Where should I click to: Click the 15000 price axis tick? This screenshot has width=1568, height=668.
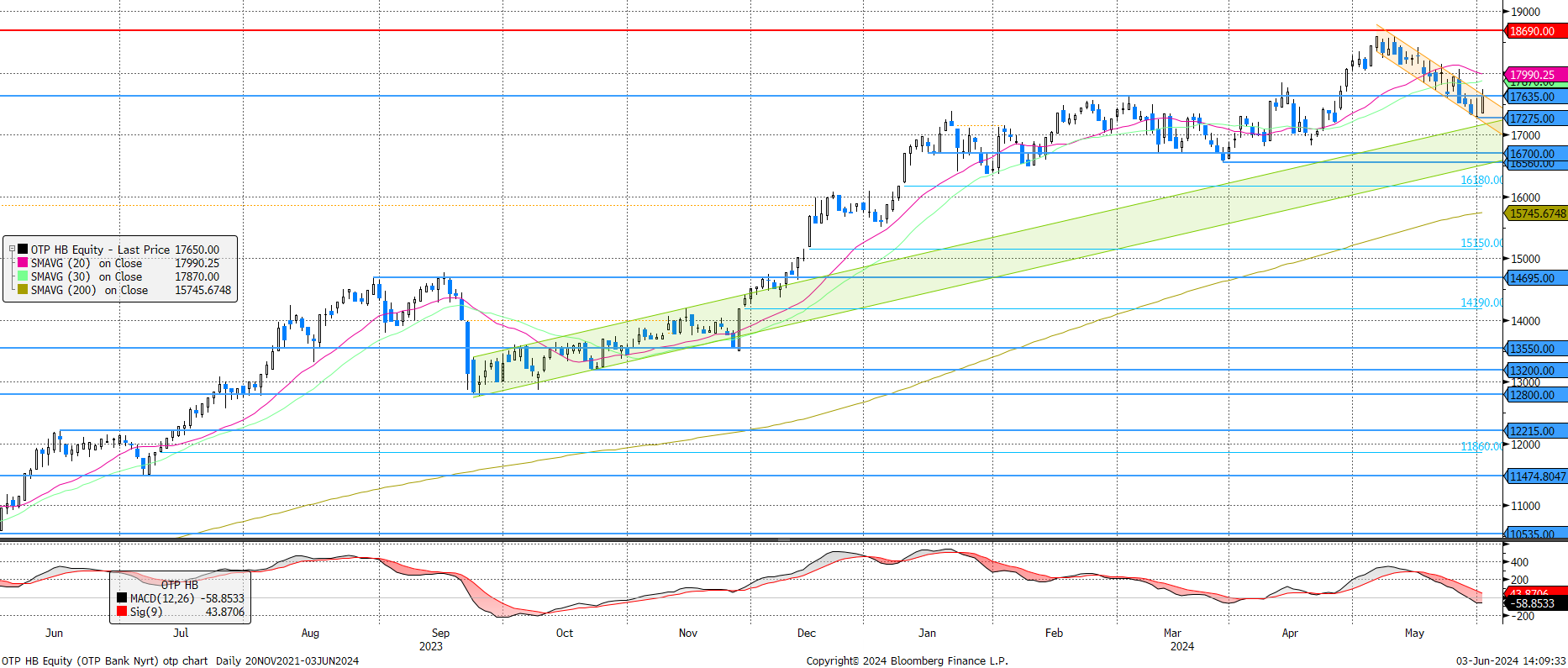click(1526, 259)
